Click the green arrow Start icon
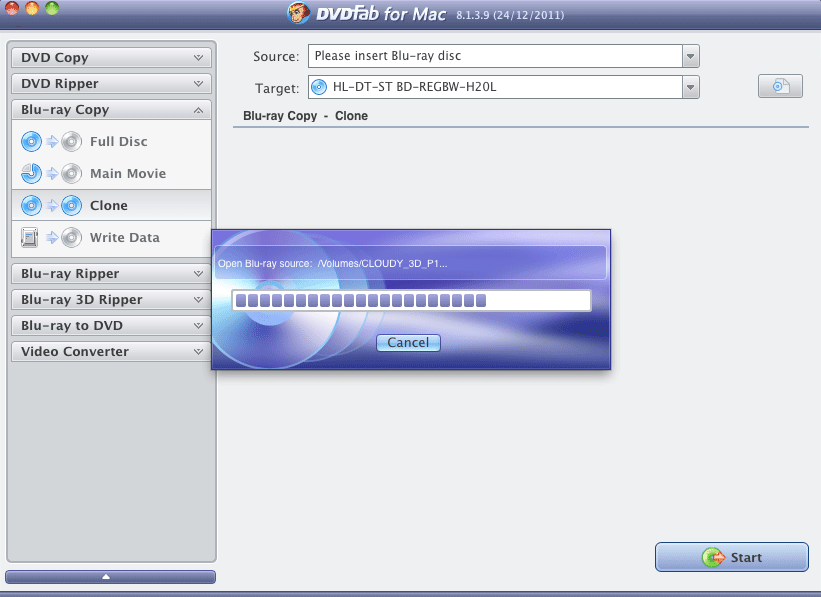The width and height of the screenshot is (821, 597). (713, 557)
